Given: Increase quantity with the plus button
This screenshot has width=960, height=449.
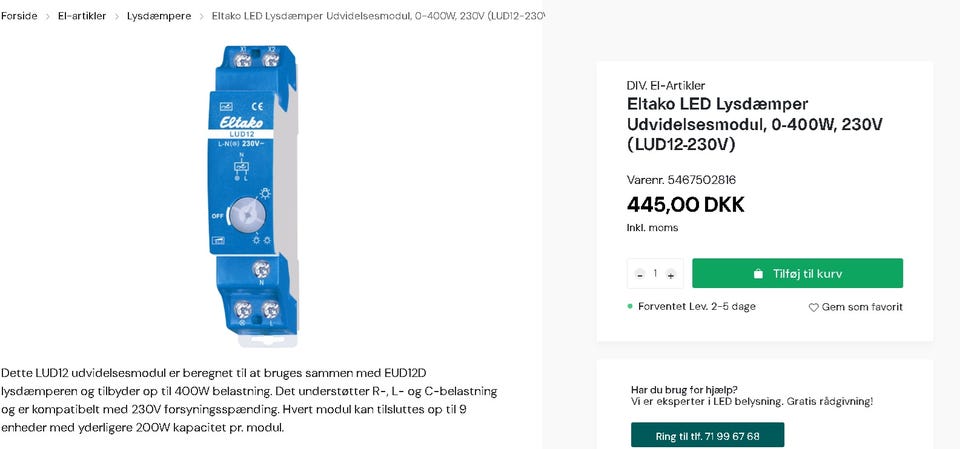Looking at the screenshot, I should click(x=670, y=274).
